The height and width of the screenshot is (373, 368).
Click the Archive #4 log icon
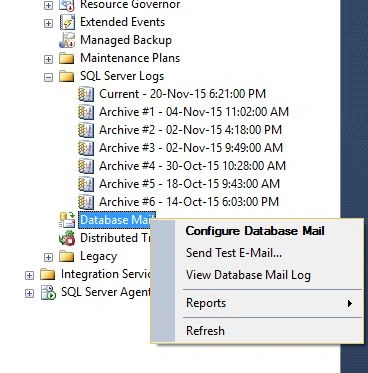86,166
